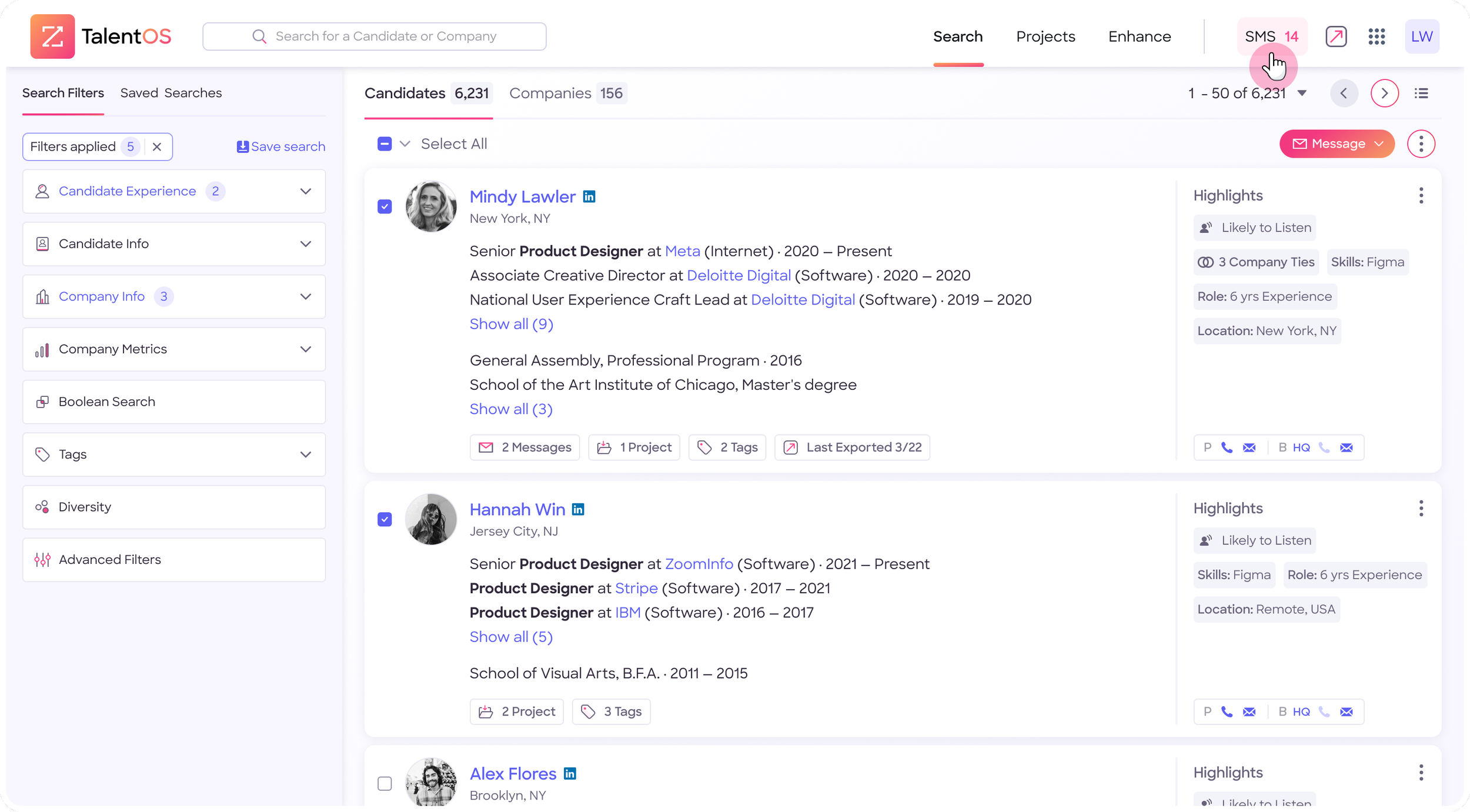Clear applied filters with X icon

coord(157,147)
